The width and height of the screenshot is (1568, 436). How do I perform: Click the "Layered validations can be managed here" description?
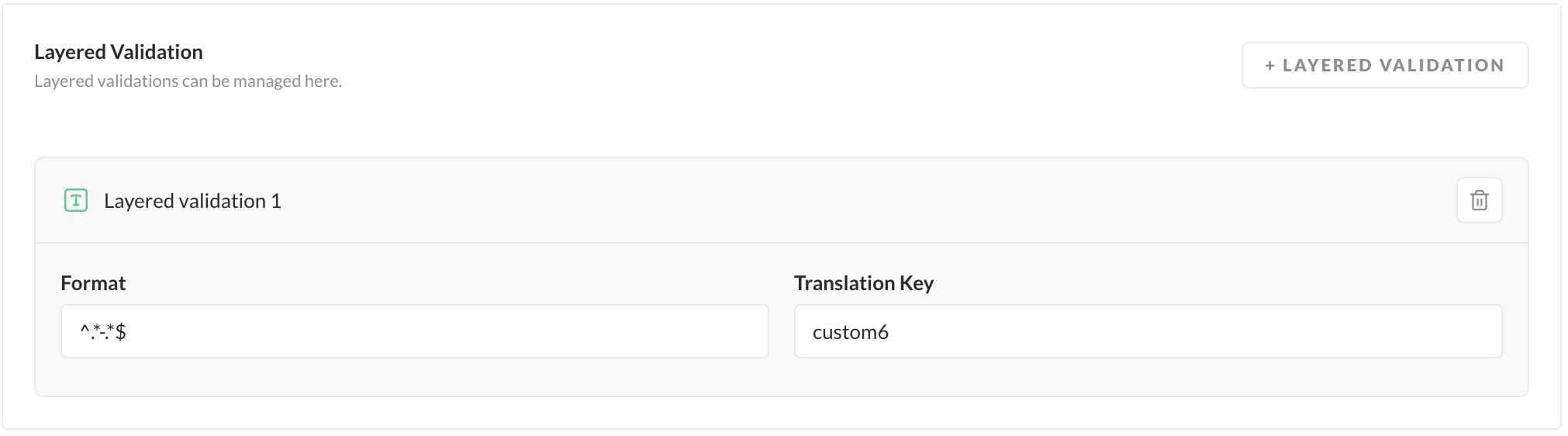point(188,81)
